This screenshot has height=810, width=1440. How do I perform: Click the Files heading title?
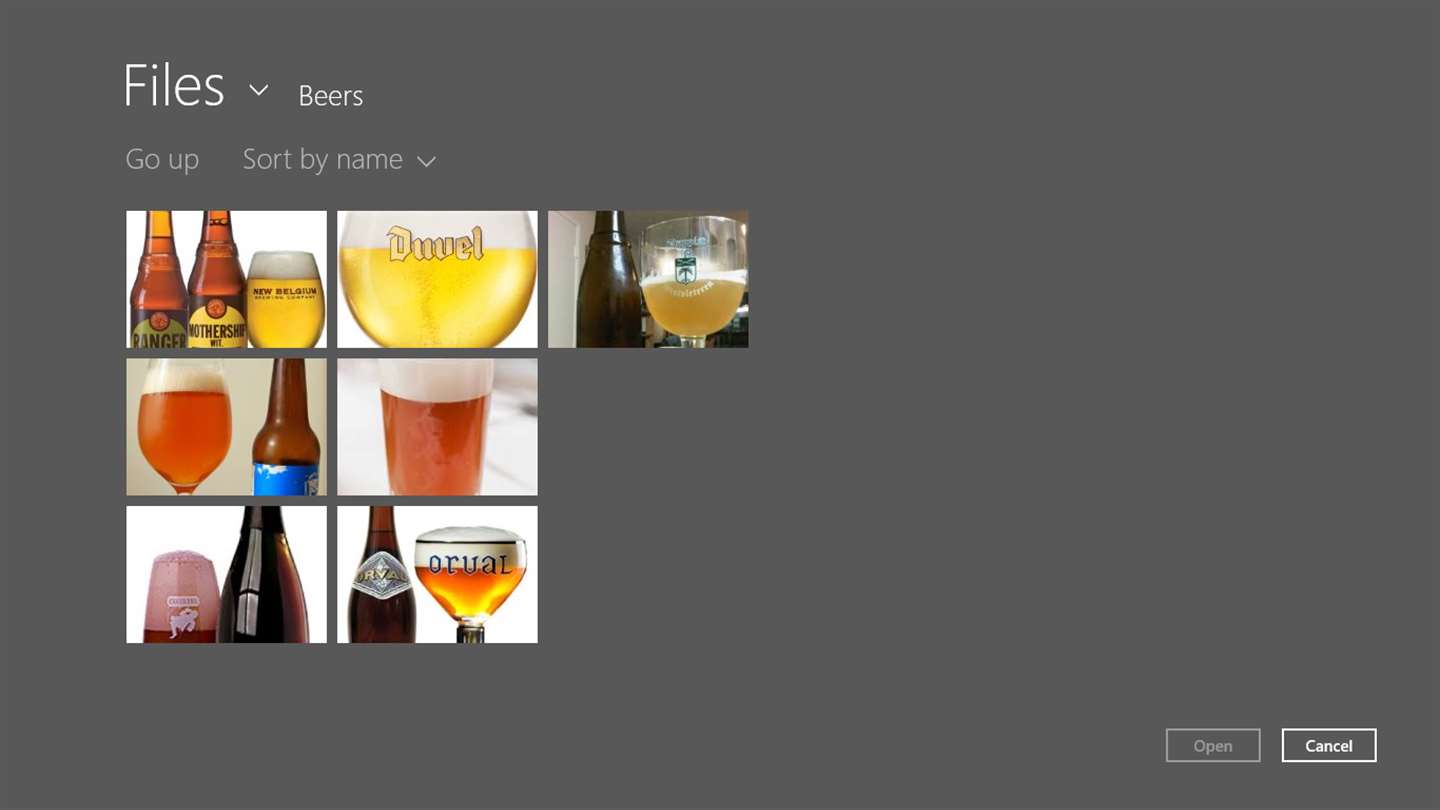[174, 86]
